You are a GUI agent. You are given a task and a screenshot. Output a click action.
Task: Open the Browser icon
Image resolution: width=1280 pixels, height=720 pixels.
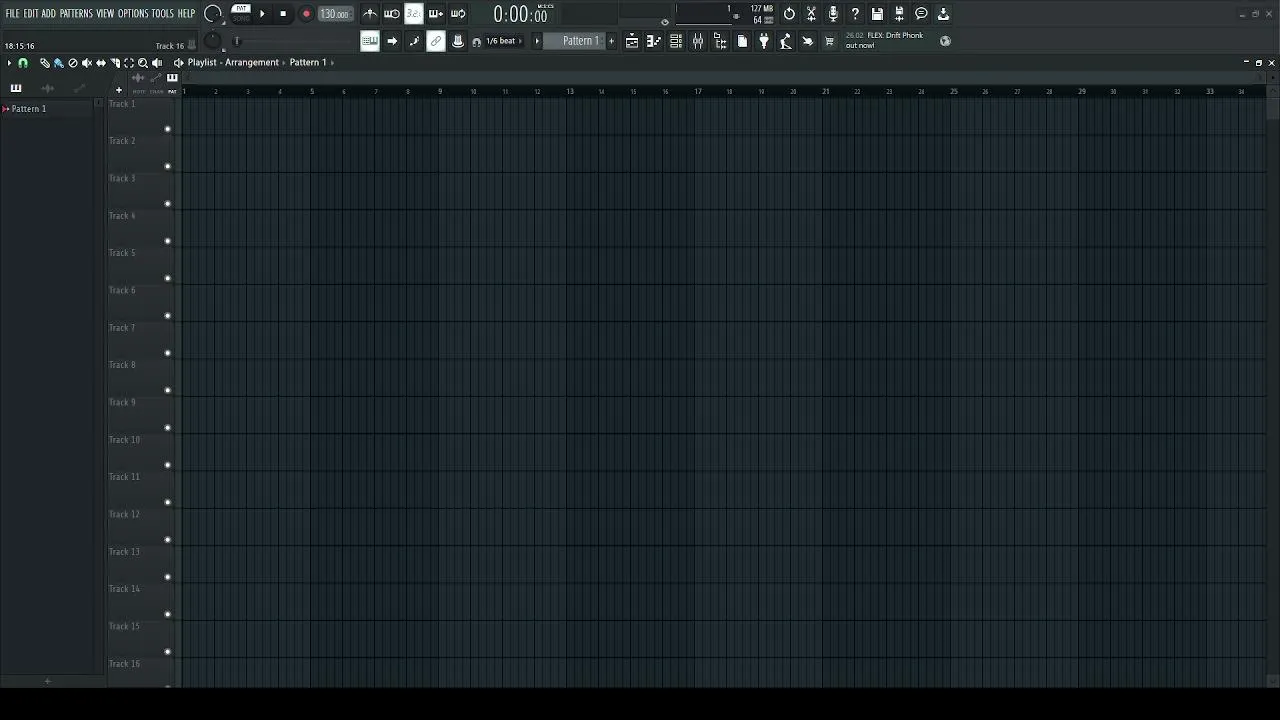(x=720, y=41)
